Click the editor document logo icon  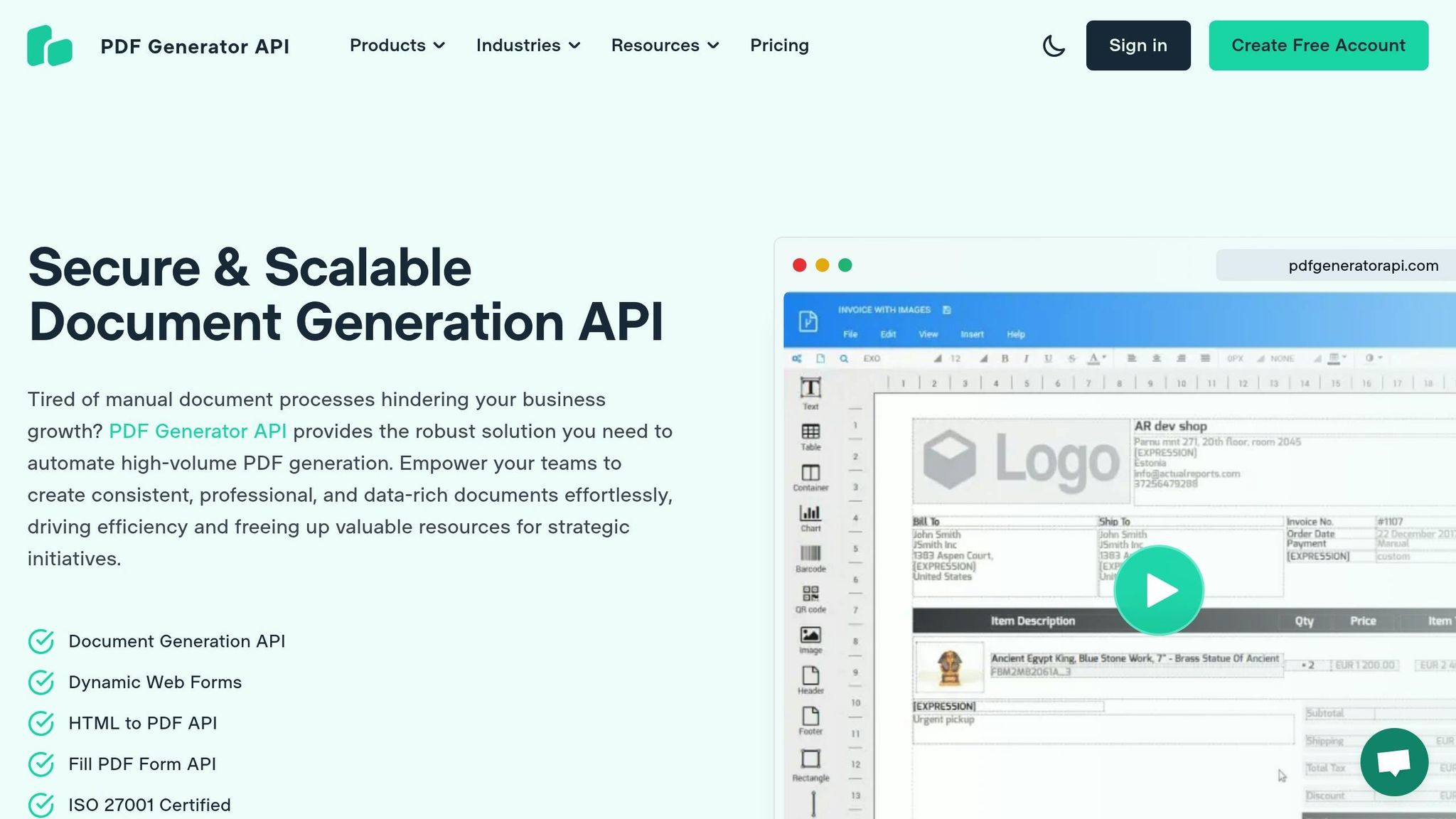click(808, 321)
